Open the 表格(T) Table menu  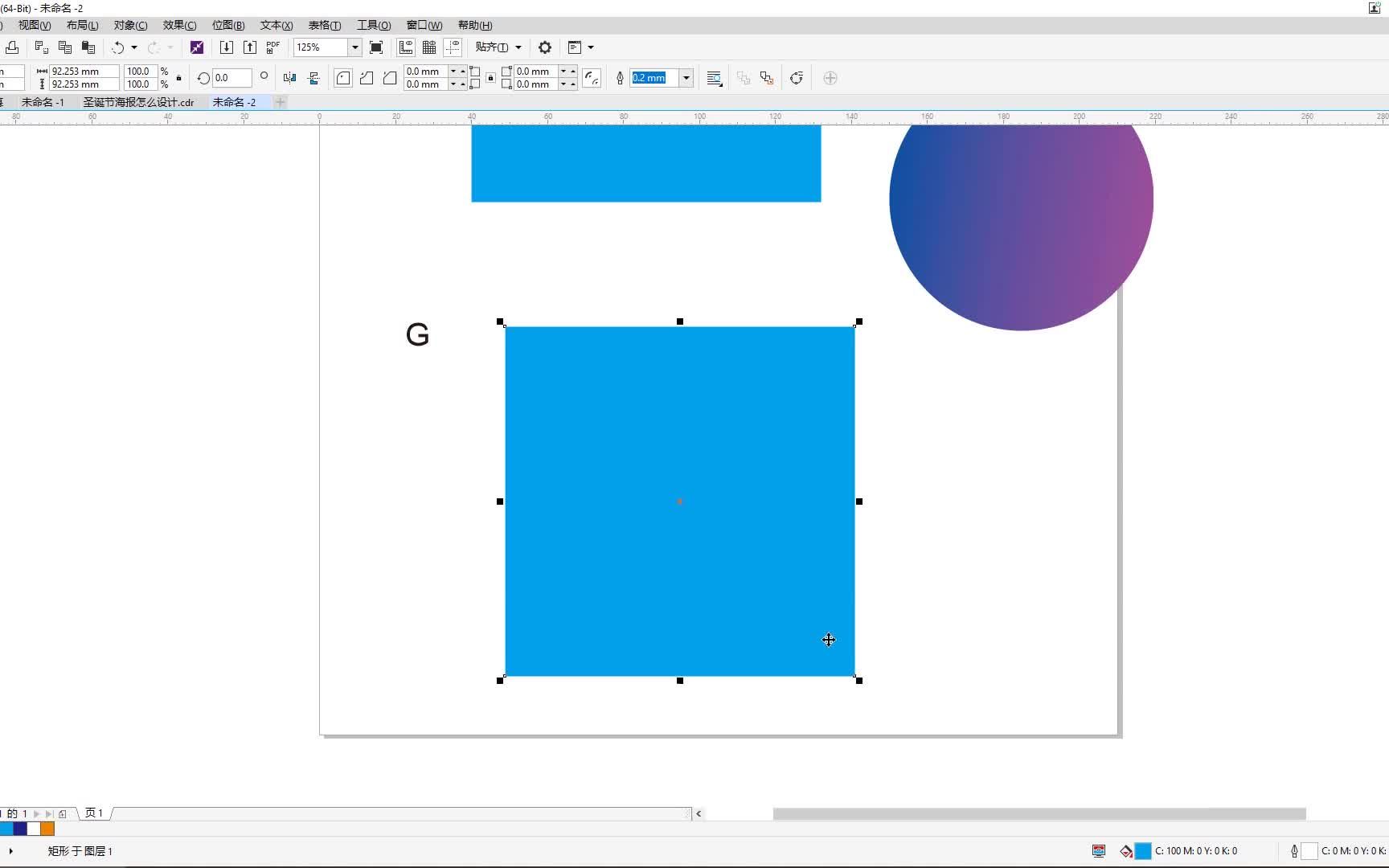(x=325, y=25)
